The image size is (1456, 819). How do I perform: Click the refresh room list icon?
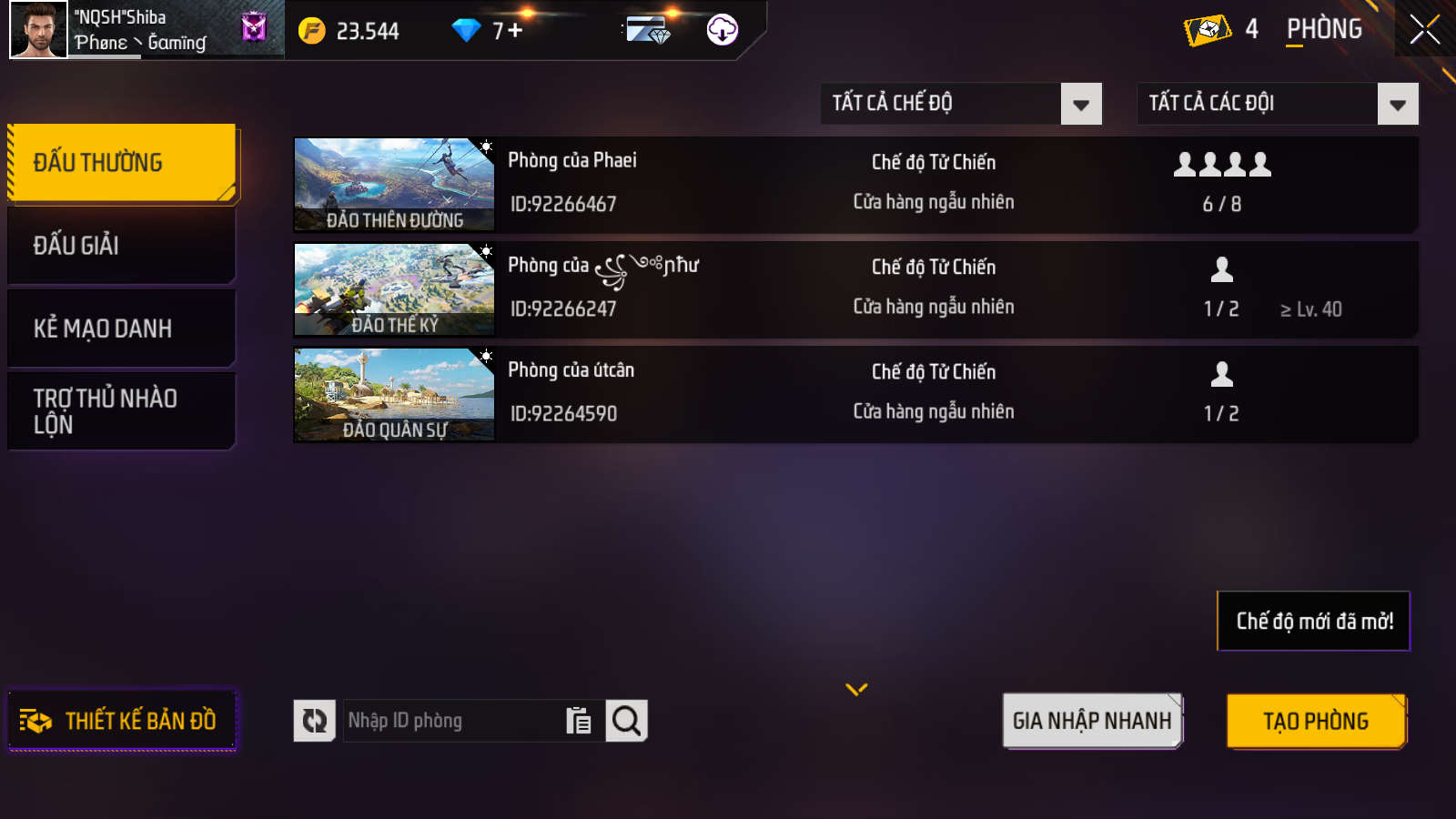pyautogui.click(x=315, y=721)
